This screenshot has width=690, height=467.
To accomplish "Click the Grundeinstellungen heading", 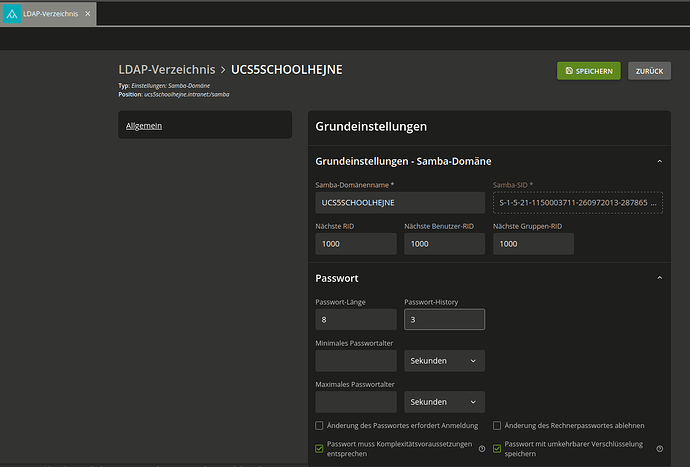I will point(371,127).
